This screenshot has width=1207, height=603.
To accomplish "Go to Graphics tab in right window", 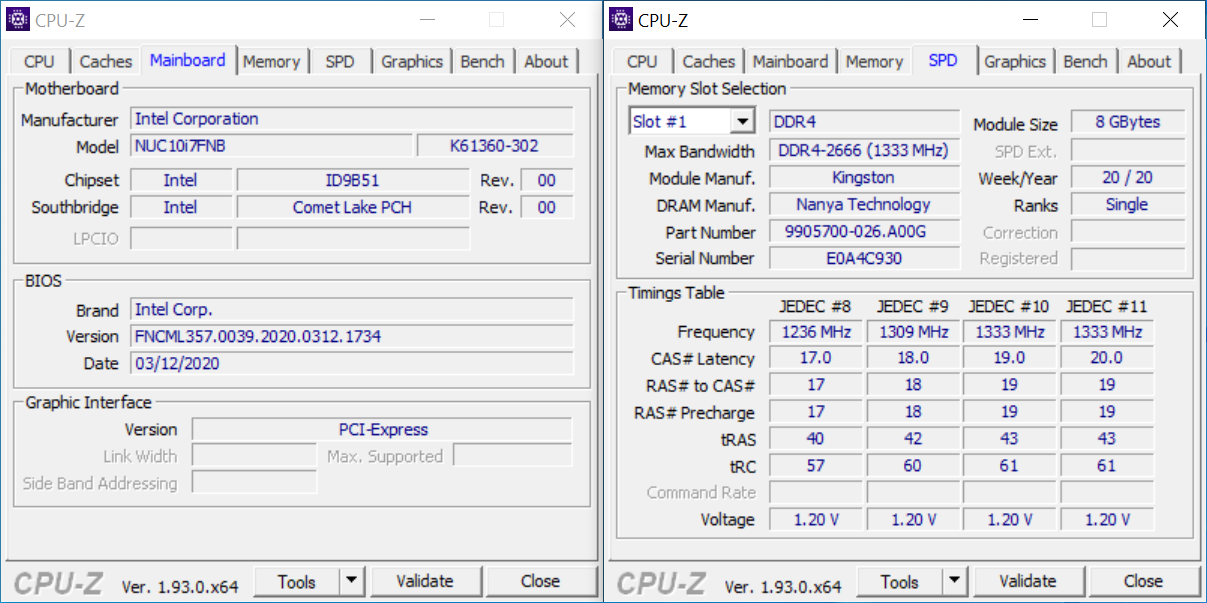I will [1014, 61].
